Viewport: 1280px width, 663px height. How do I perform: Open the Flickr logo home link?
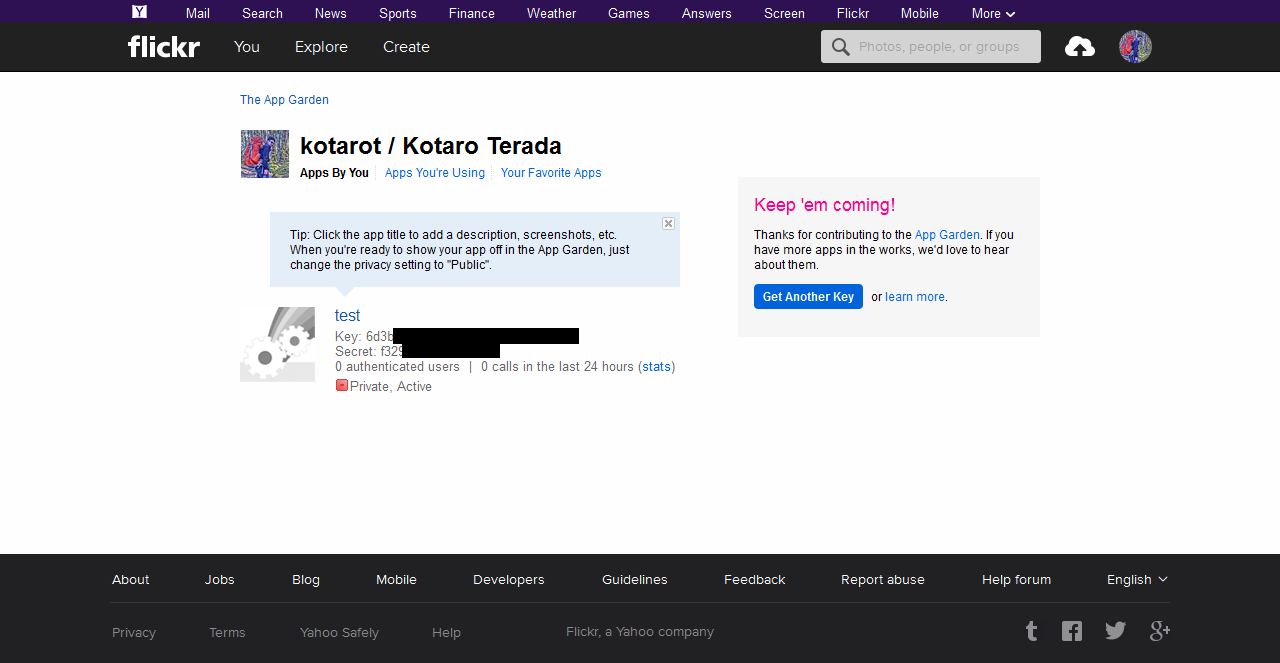click(164, 46)
